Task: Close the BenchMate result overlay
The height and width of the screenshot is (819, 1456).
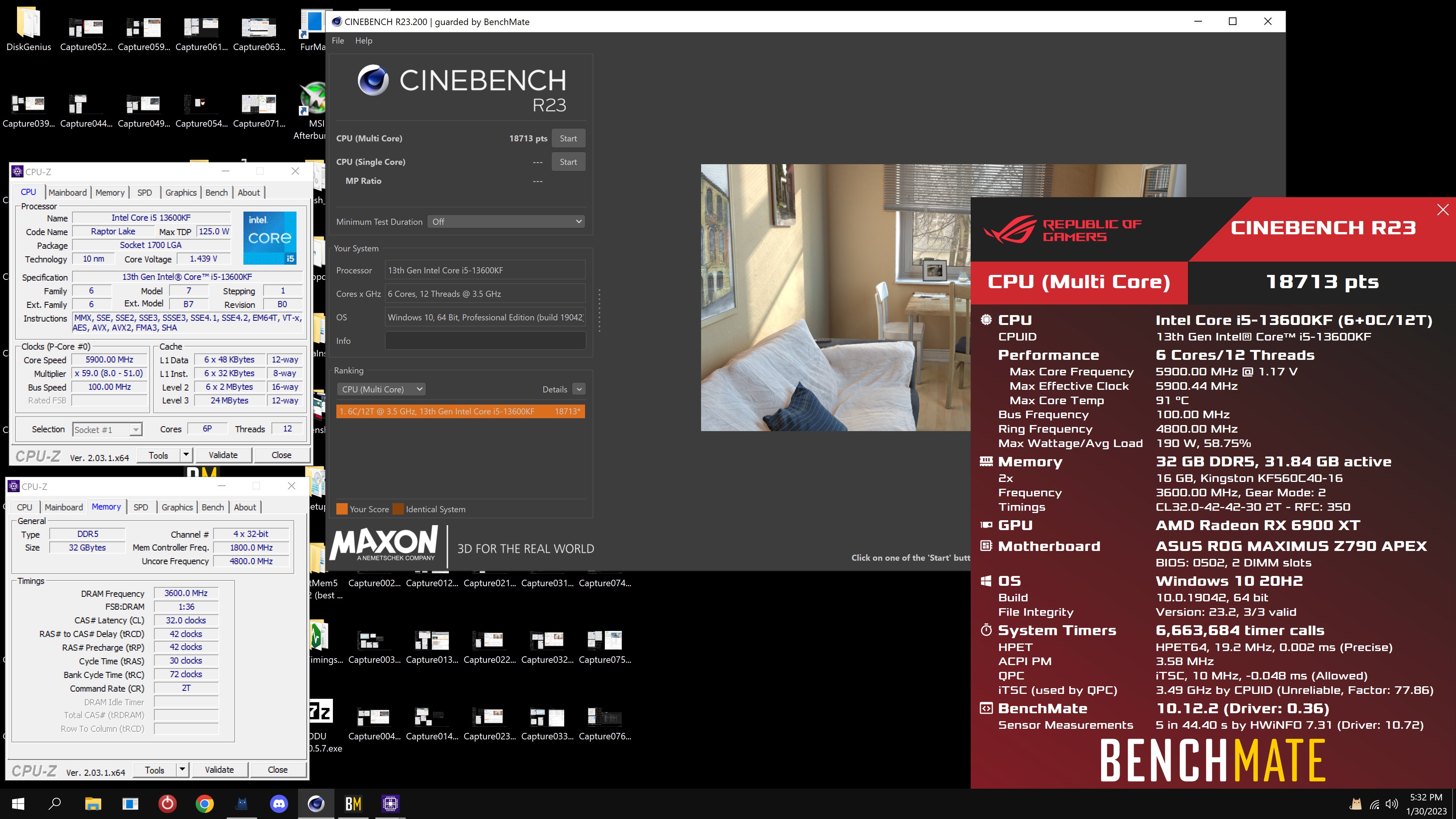Action: [1442, 210]
